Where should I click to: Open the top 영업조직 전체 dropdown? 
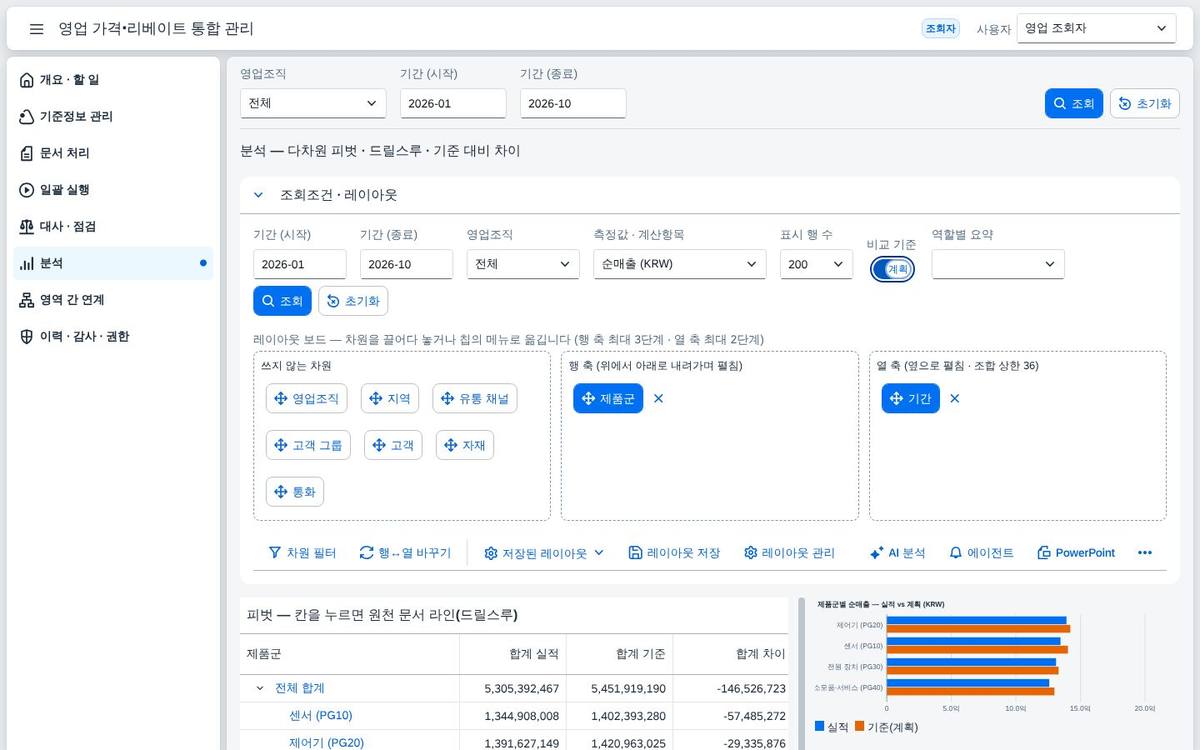tap(313, 103)
